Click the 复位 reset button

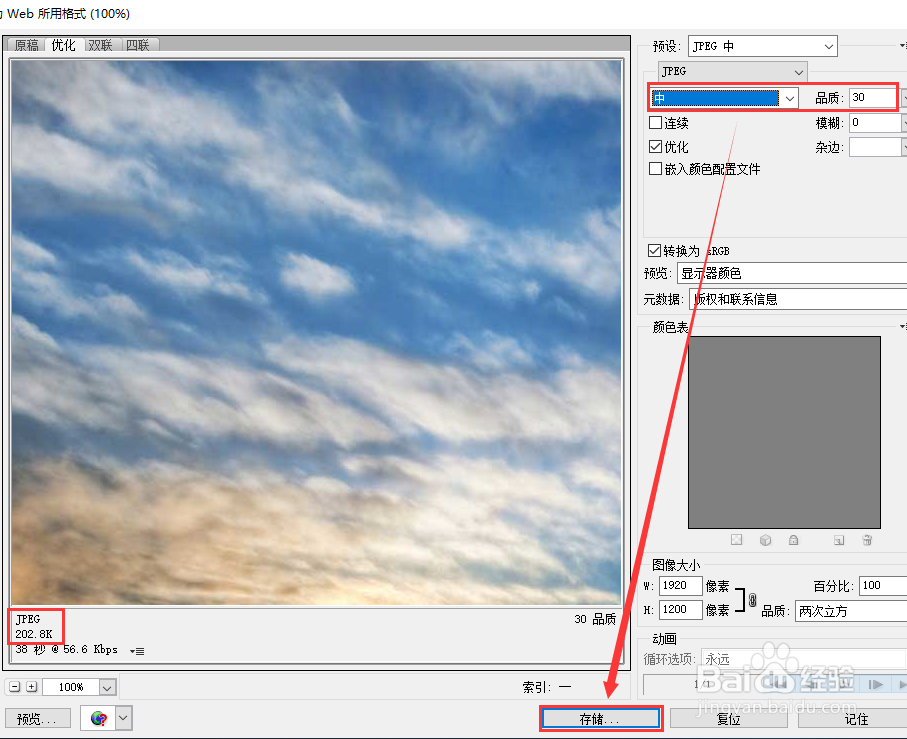(x=729, y=719)
